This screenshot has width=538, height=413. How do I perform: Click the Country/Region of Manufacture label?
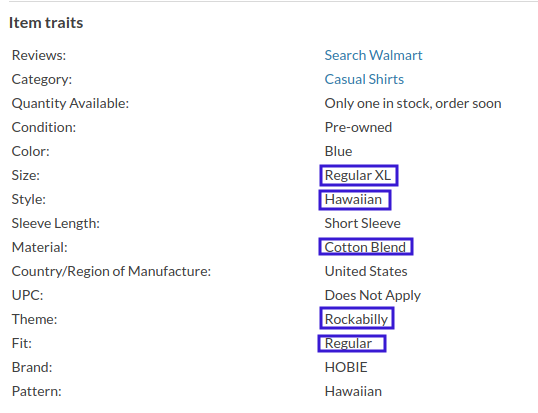click(111, 271)
